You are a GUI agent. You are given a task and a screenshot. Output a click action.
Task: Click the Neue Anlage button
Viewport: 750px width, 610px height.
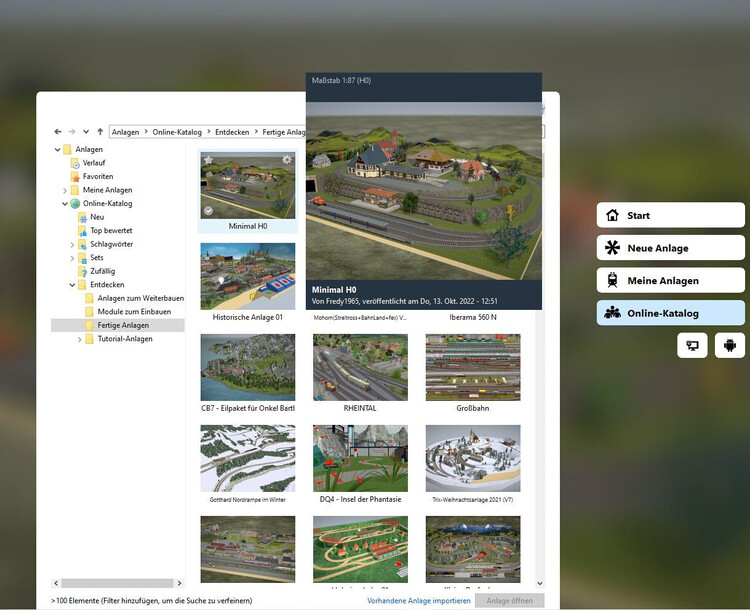pyautogui.click(x=671, y=248)
